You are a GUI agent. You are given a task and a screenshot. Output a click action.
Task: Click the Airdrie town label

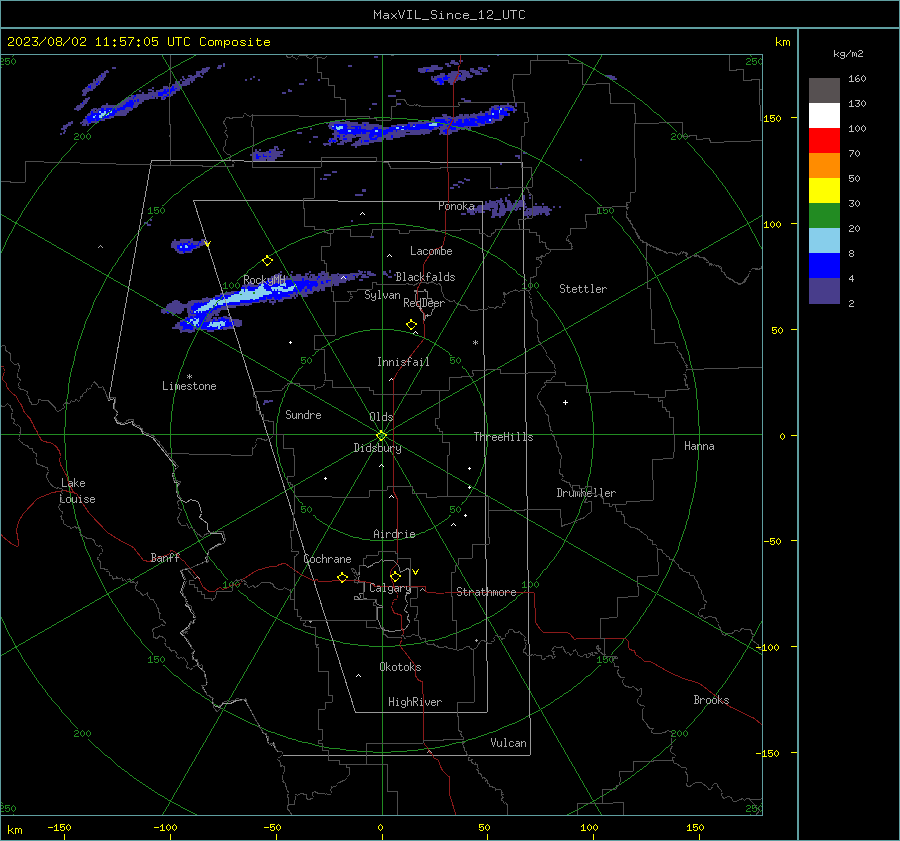click(394, 534)
